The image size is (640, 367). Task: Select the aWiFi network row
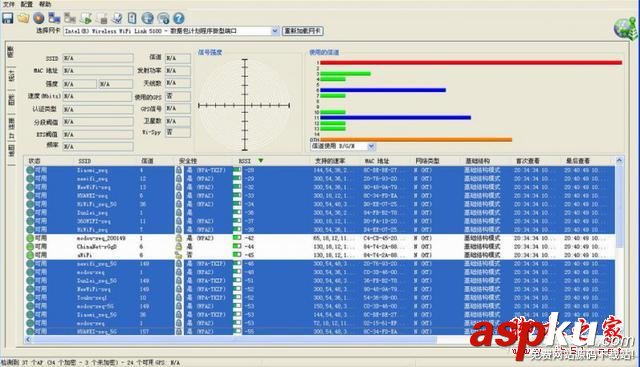(x=320, y=255)
